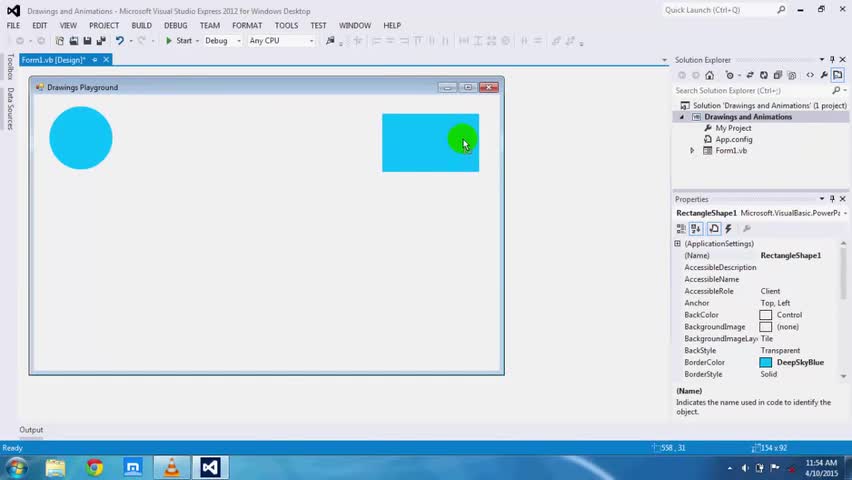The image size is (852, 480).
Task: Open Solution Explorer window position dropdown
Action: click(x=822, y=59)
